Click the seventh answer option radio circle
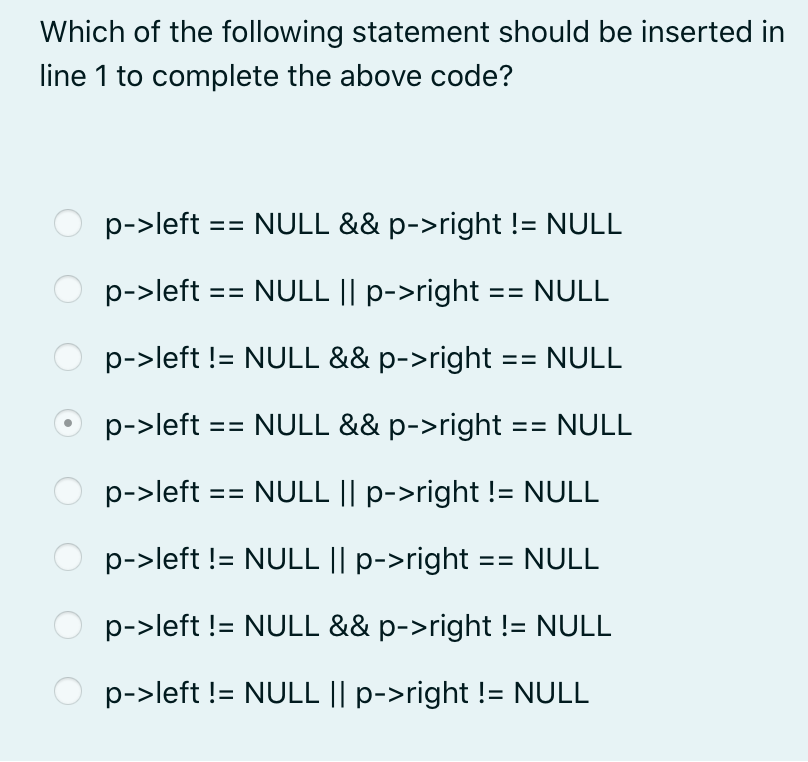Image resolution: width=808 pixels, height=762 pixels. coord(68,625)
